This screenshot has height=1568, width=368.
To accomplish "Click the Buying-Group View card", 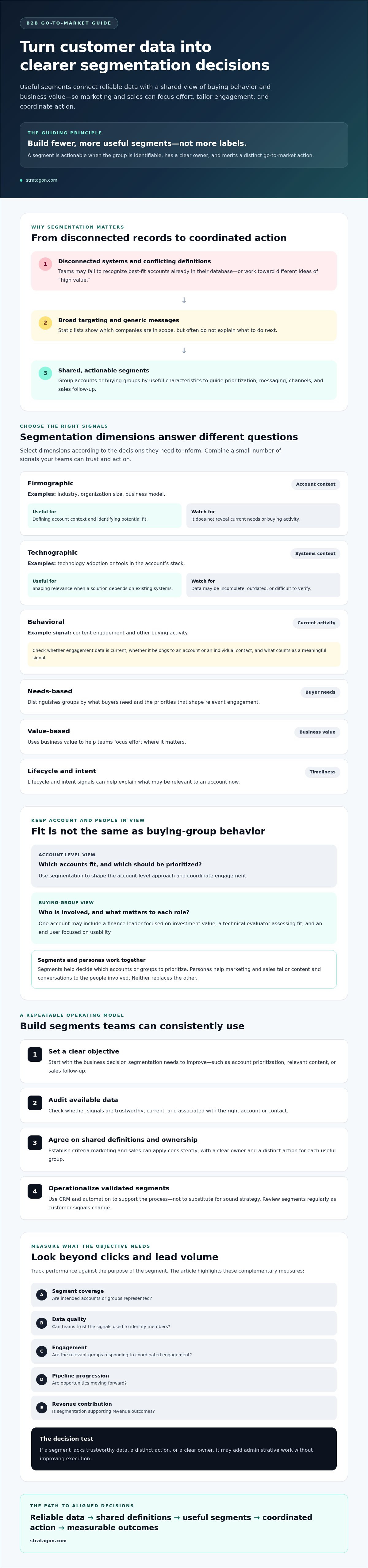I will pyautogui.click(x=184, y=919).
